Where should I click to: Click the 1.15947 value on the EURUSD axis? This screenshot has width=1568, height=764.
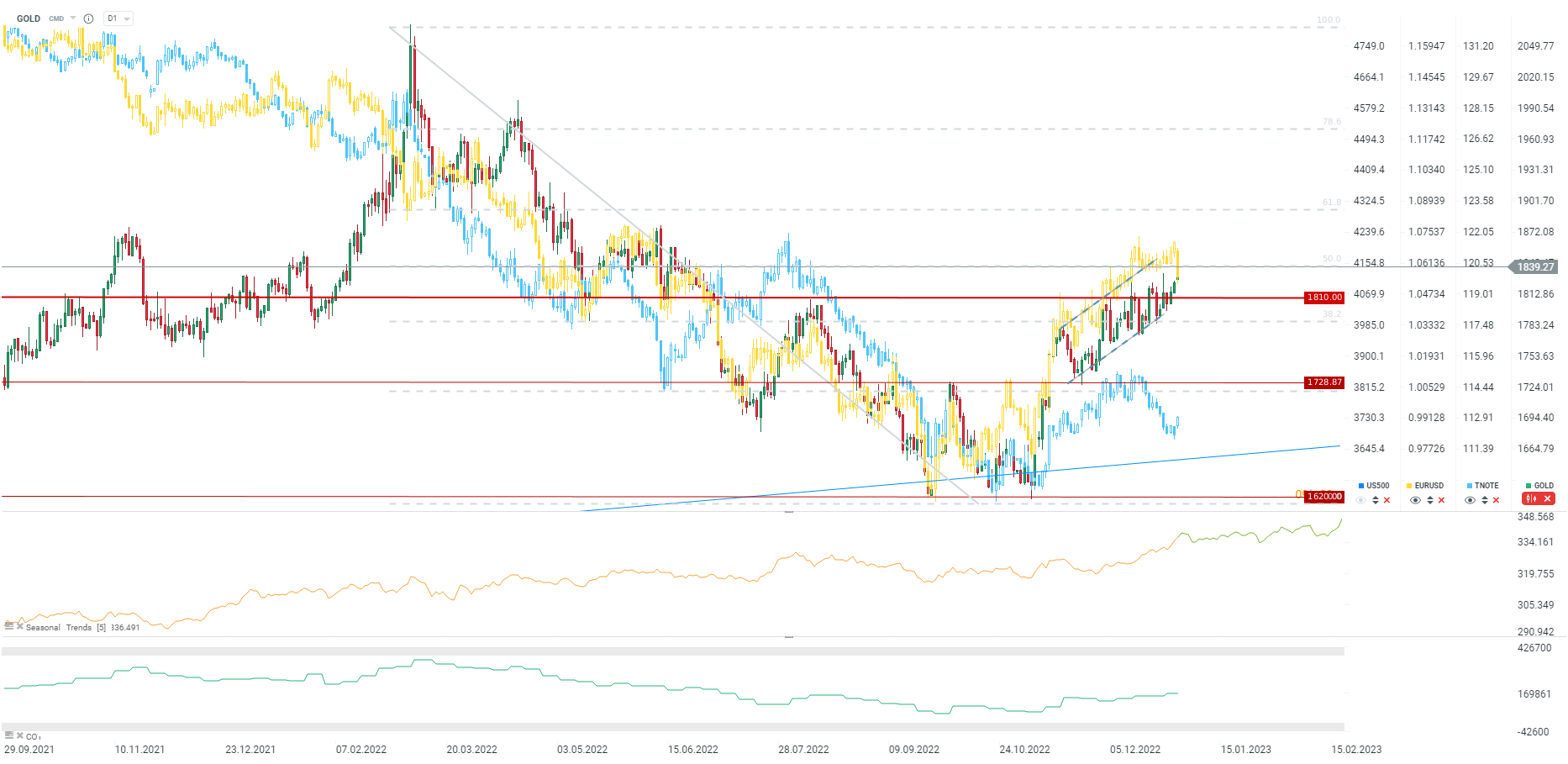coord(1427,46)
